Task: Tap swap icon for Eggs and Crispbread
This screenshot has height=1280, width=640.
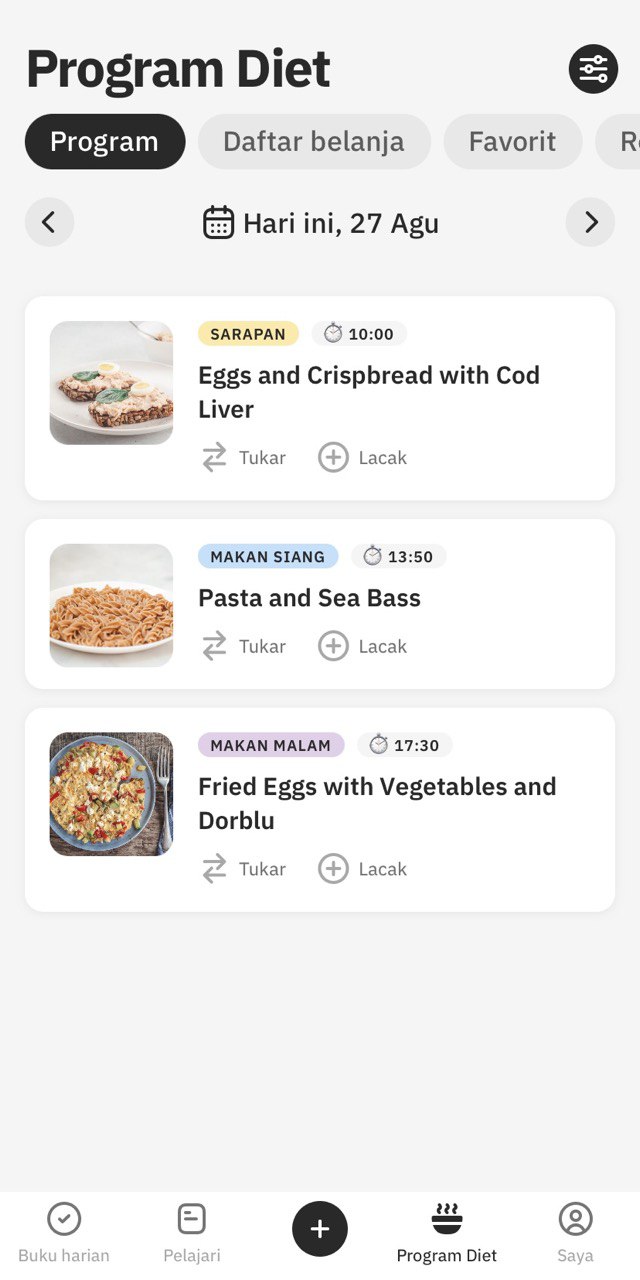Action: (215, 458)
